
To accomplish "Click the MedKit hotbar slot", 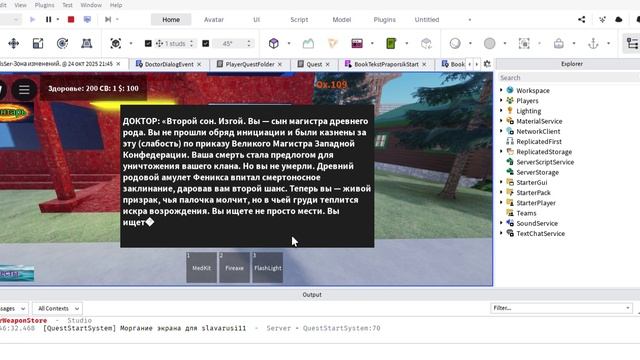I will coord(202,267).
